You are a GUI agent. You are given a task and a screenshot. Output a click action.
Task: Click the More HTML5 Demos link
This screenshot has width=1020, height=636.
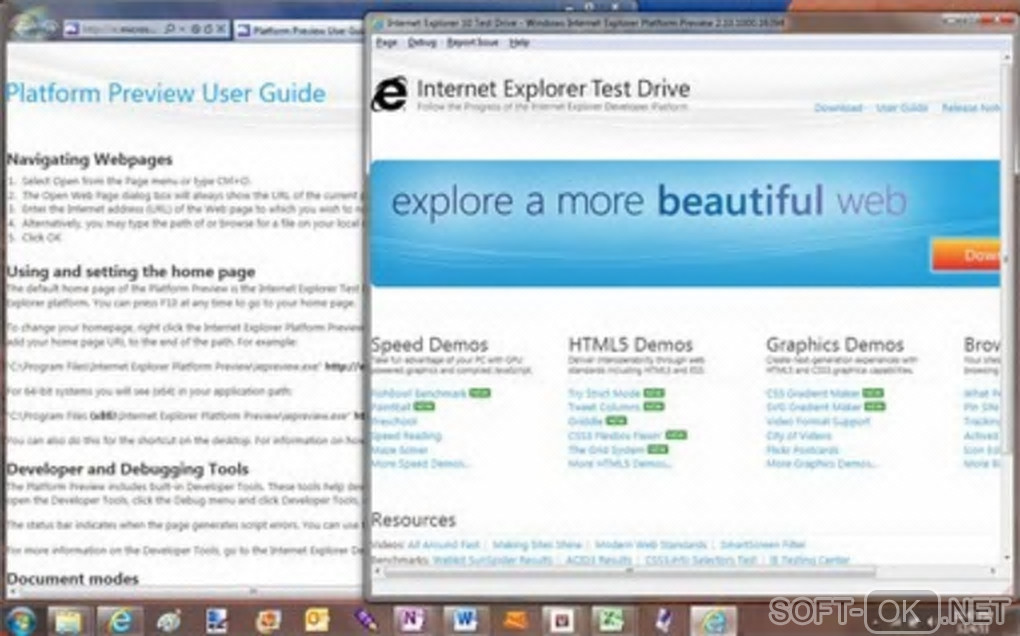(619, 464)
